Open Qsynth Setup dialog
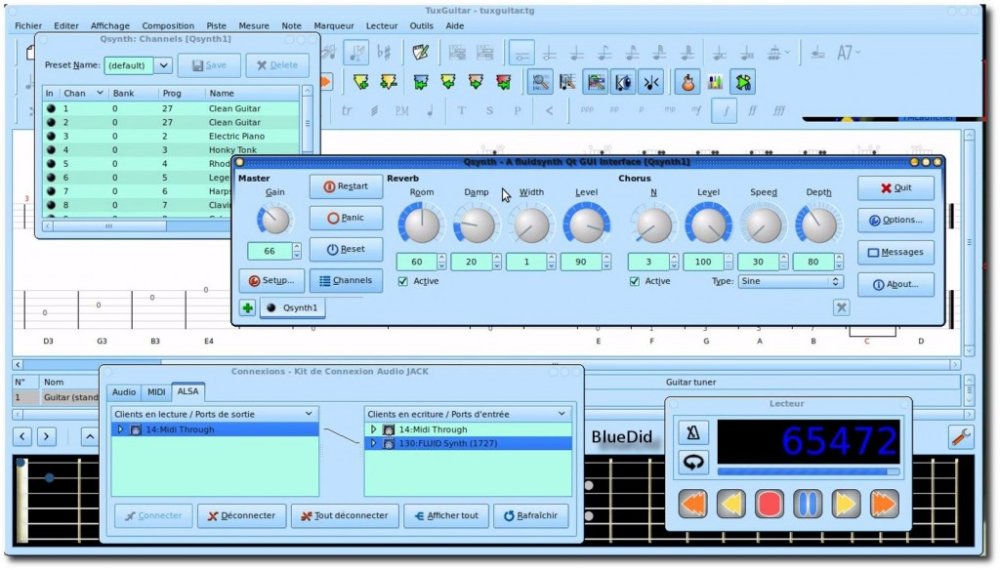The image size is (1000, 570). pos(271,281)
